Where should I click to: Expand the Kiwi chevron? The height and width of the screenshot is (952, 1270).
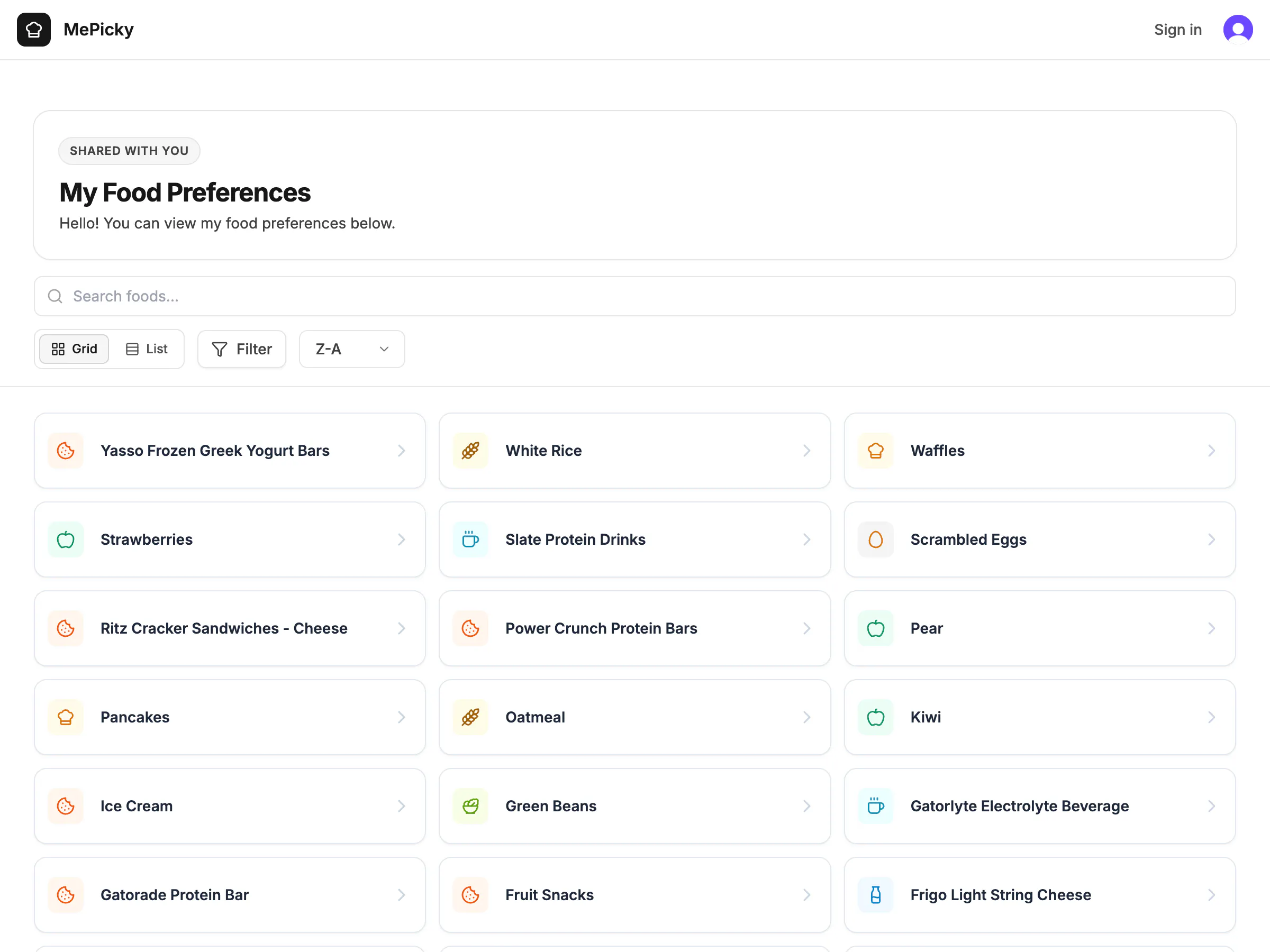point(1211,717)
